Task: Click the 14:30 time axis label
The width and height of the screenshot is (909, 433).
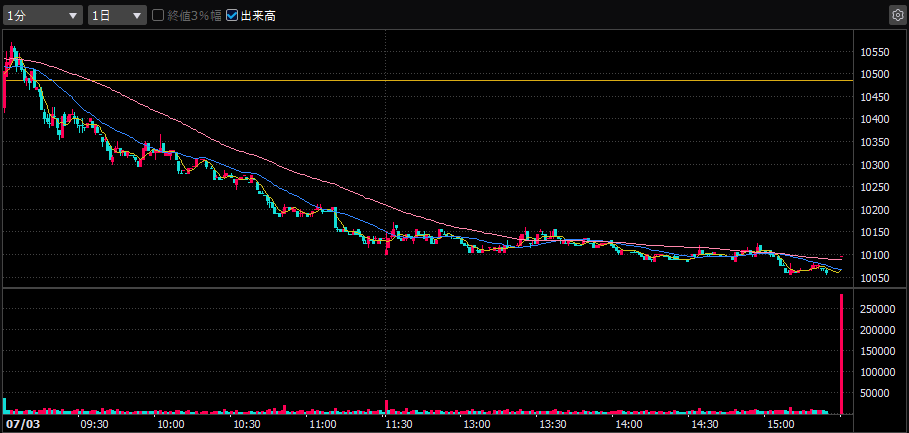Action: [704, 424]
